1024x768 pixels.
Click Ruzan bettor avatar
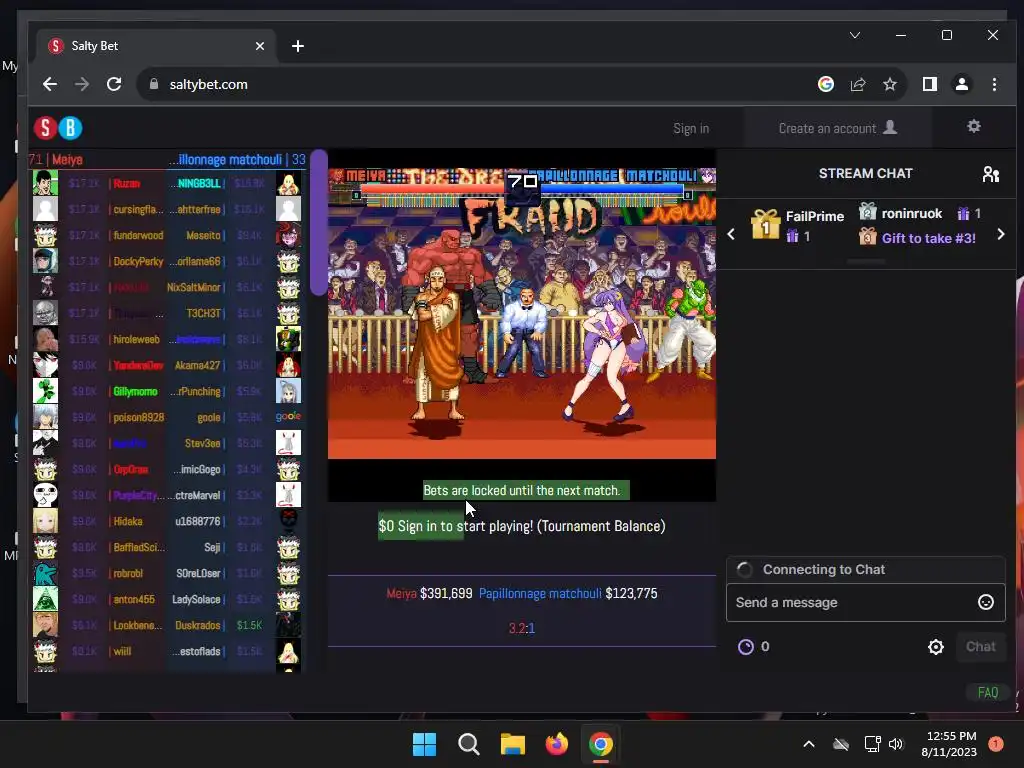pyautogui.click(x=46, y=183)
